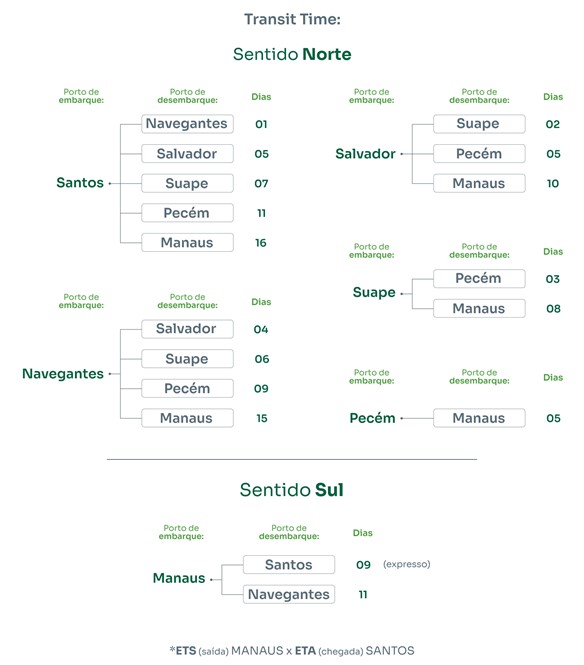This screenshot has width=584, height=665.
Task: Select Manaus destination with 08 days
Action: coord(479,308)
